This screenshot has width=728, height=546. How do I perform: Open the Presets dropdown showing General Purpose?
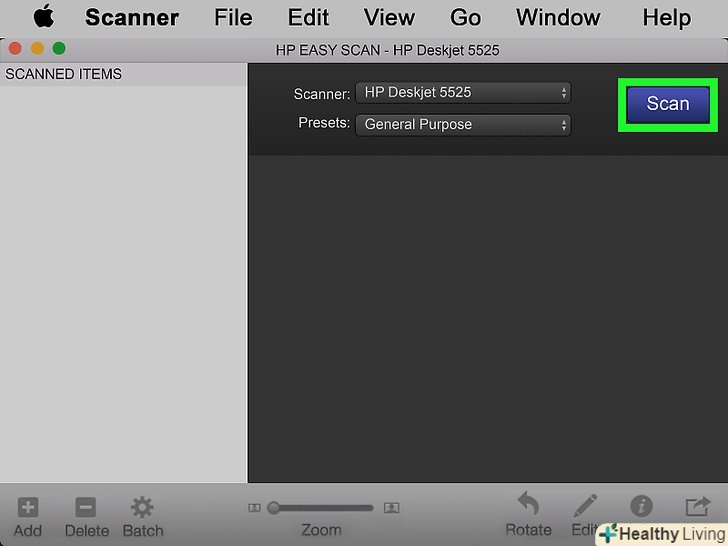[463, 124]
